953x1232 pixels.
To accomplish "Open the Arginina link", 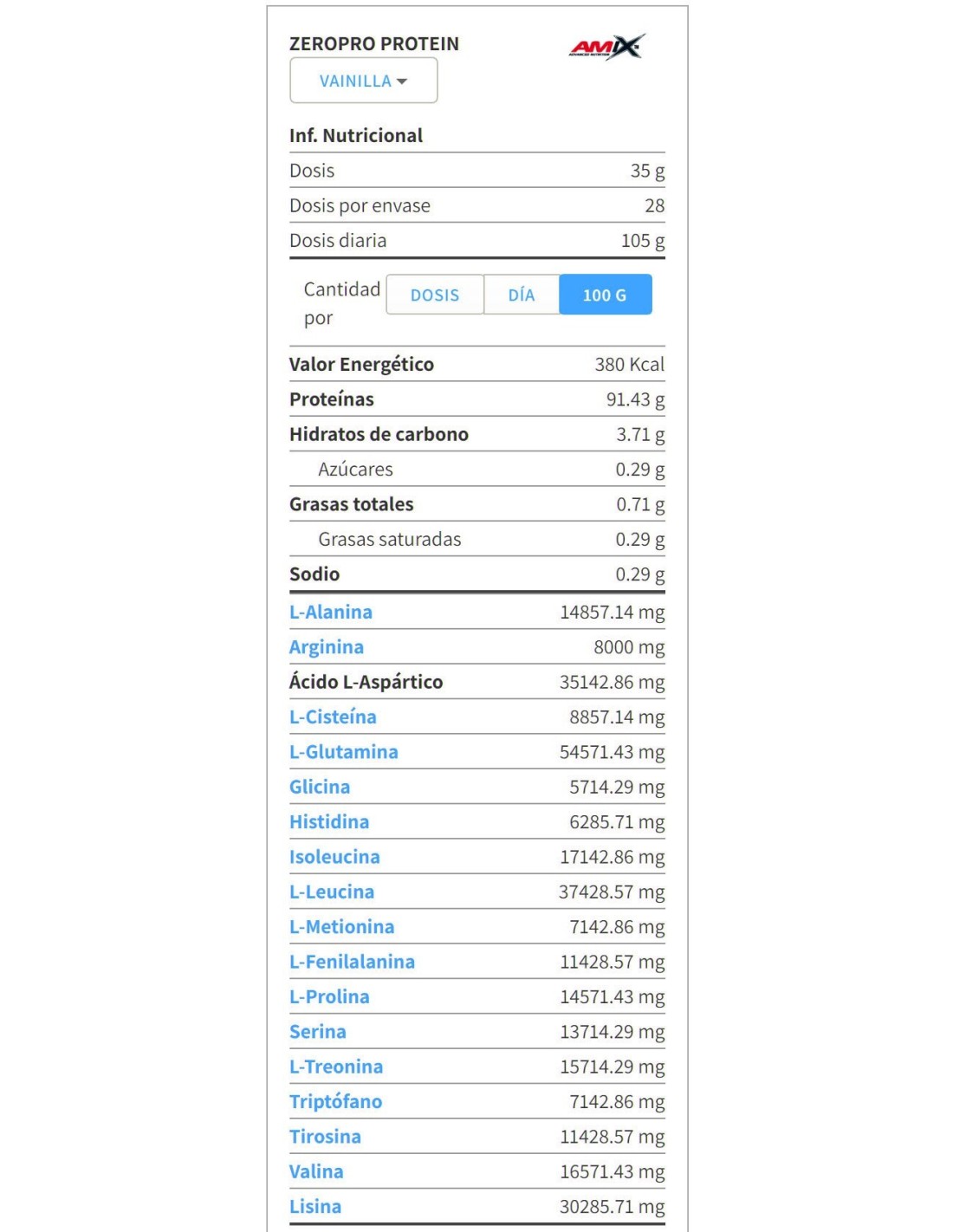I will click(x=327, y=647).
